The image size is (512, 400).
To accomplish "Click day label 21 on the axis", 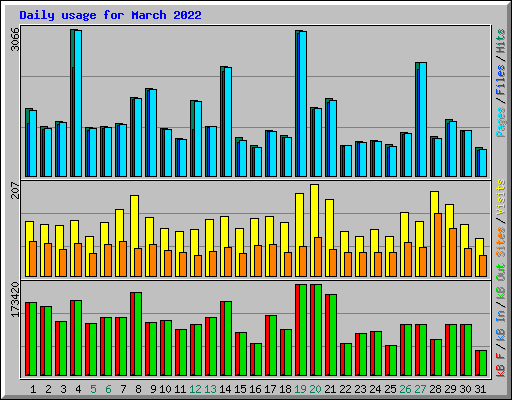I will point(330,389).
